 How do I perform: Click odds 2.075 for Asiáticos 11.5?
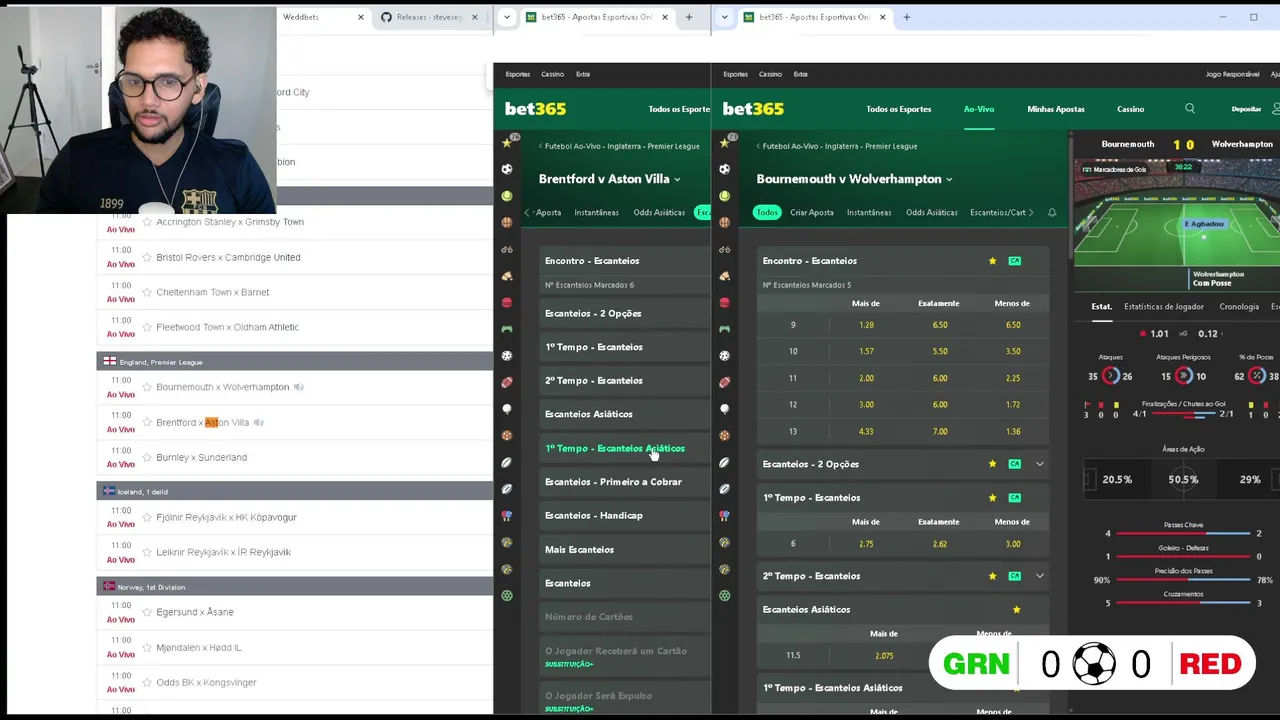883,656
